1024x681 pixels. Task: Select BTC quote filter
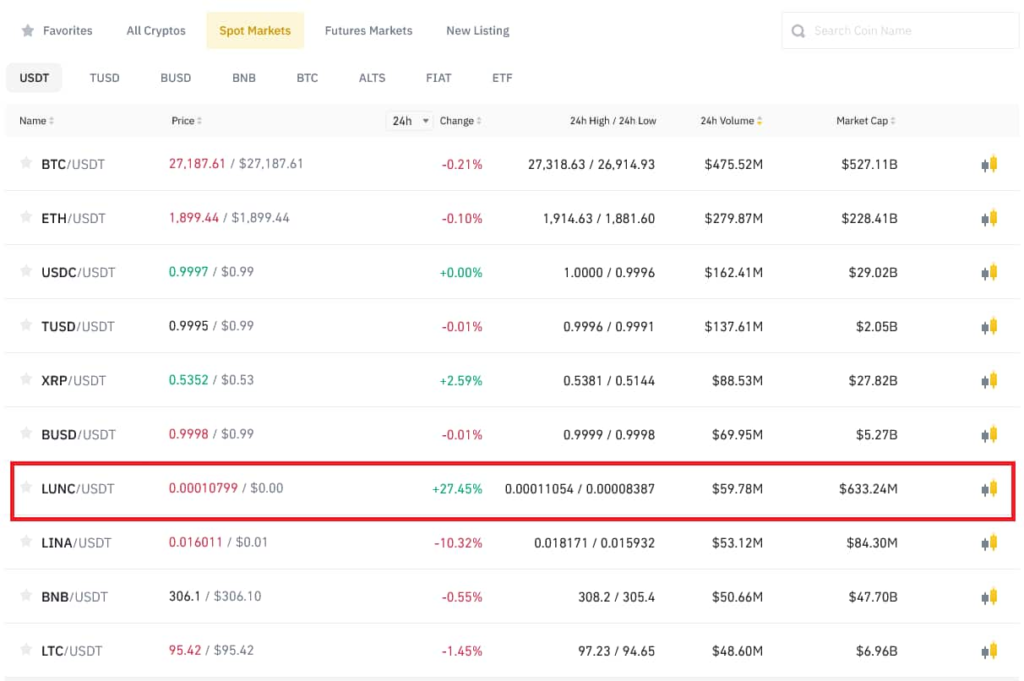point(307,78)
